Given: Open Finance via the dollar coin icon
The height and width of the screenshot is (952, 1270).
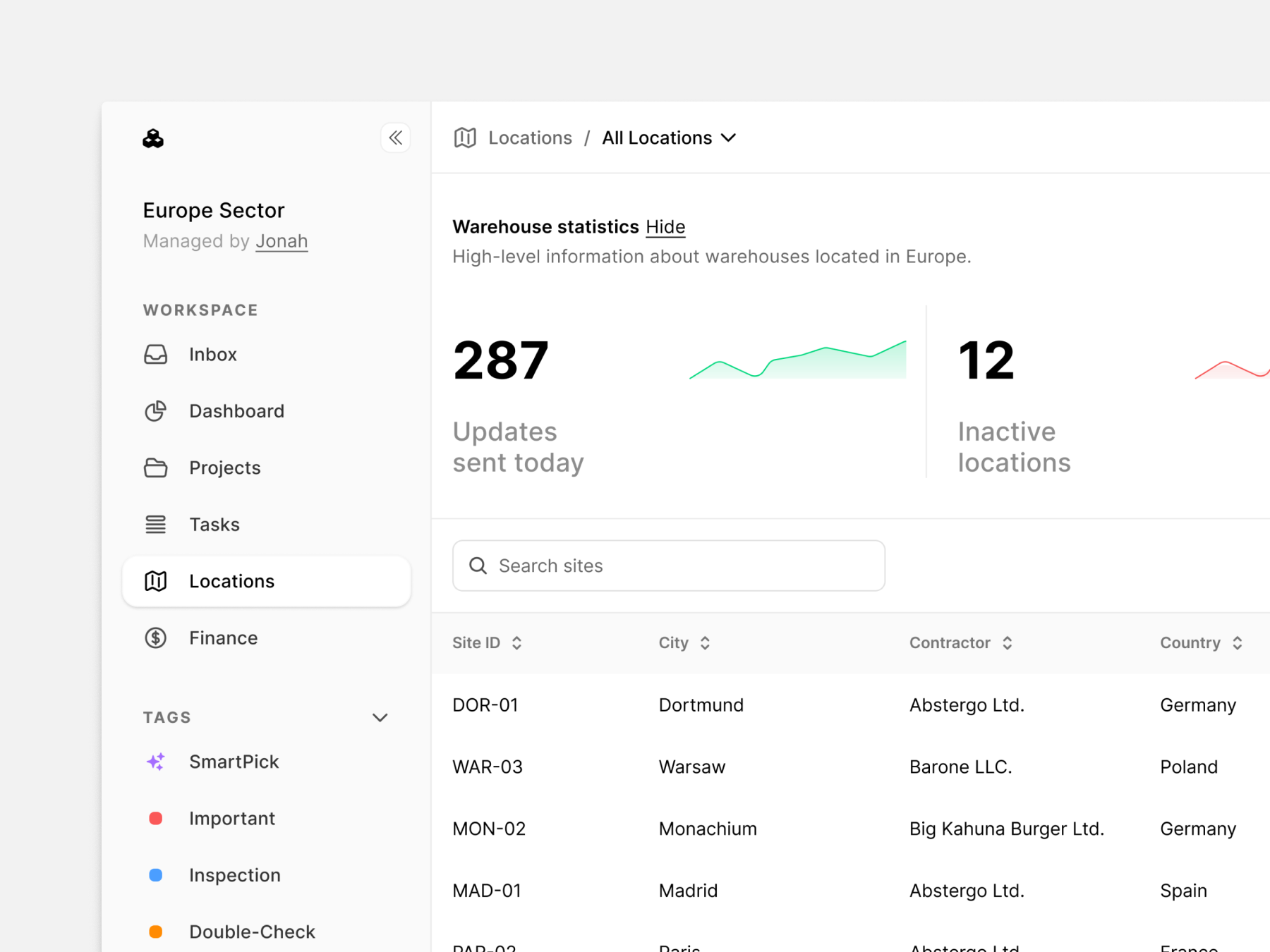Looking at the screenshot, I should (x=156, y=637).
